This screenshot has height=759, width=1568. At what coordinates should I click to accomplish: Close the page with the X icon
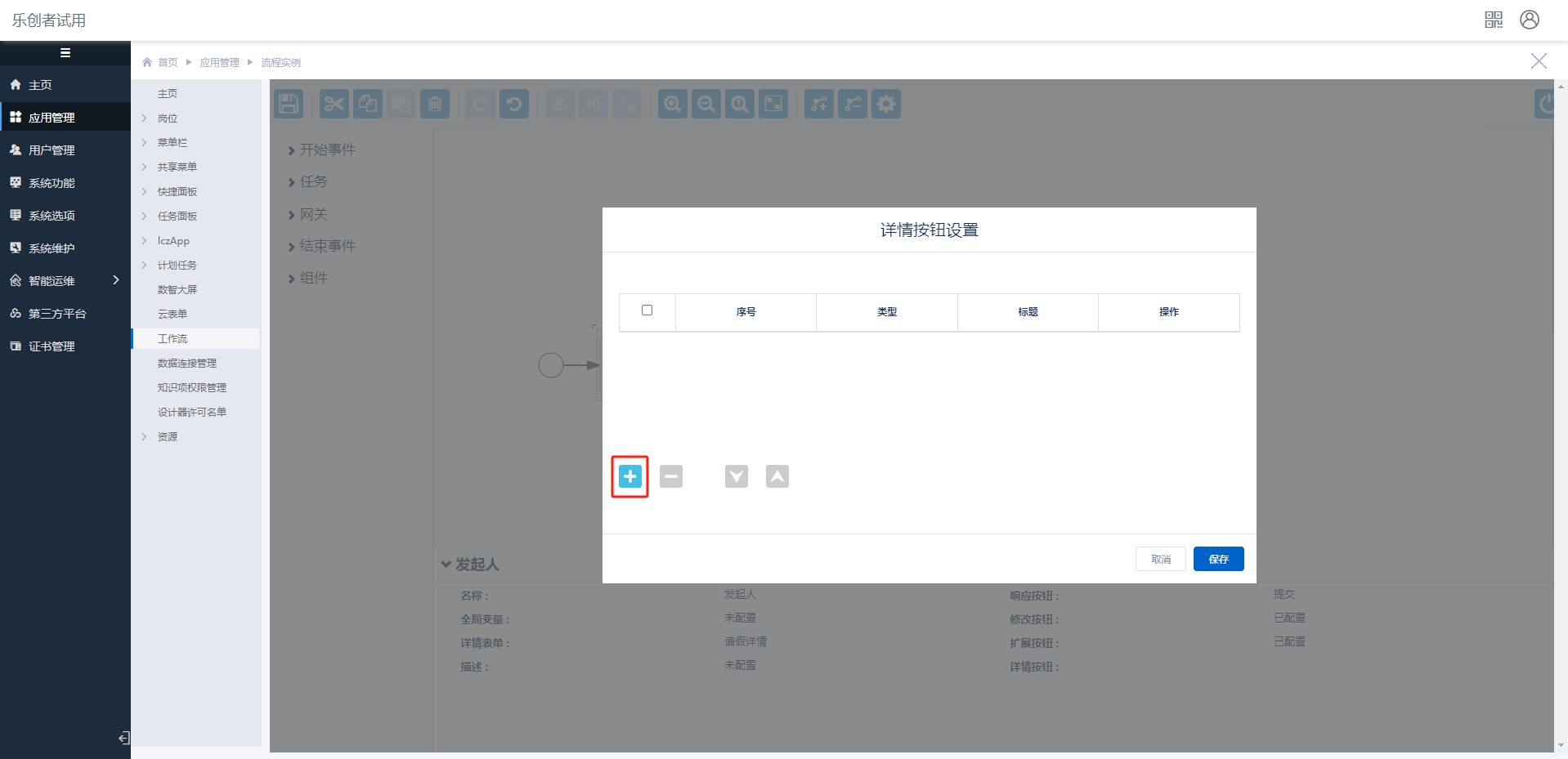(x=1539, y=61)
